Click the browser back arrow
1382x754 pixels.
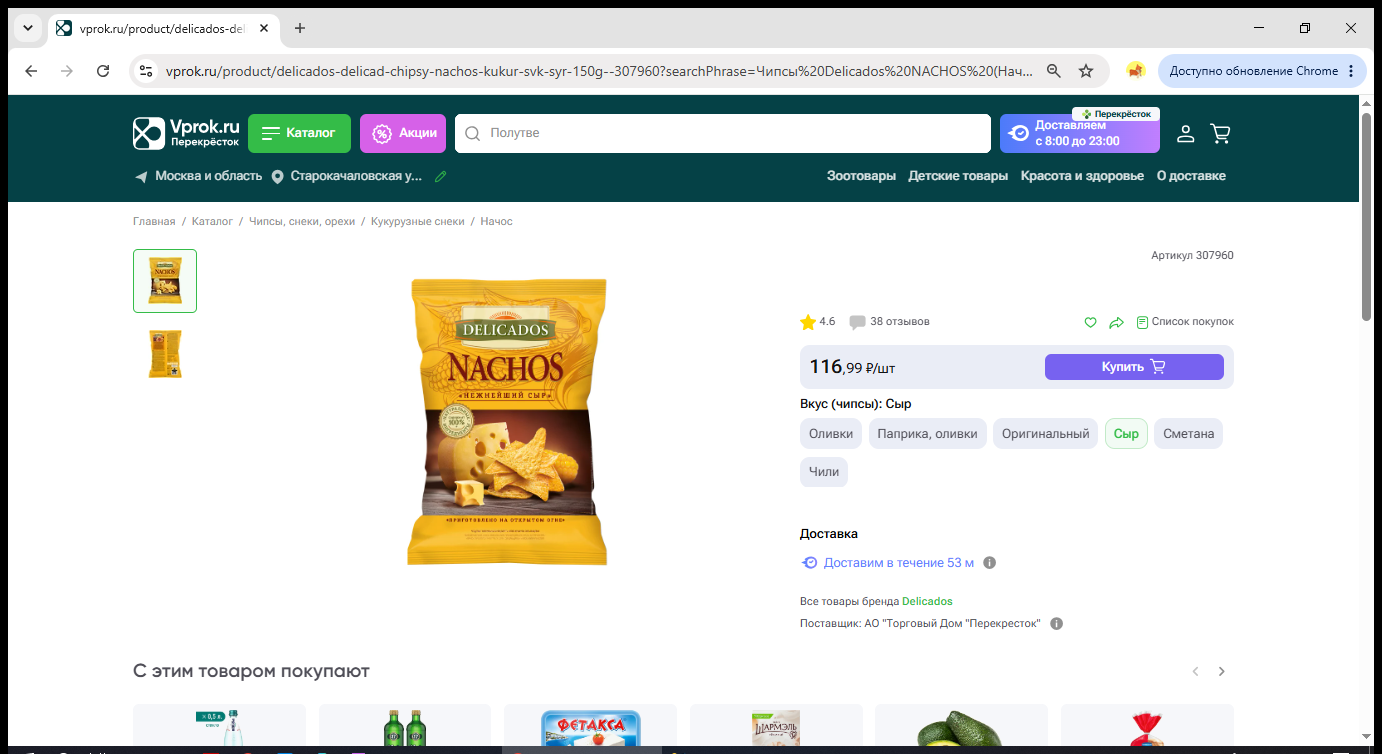31,71
